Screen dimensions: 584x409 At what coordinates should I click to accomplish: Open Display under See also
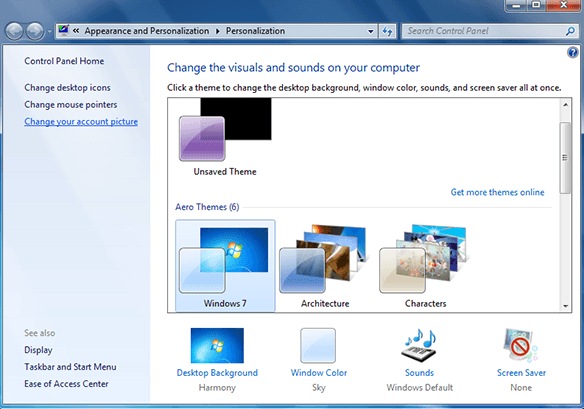coord(38,350)
